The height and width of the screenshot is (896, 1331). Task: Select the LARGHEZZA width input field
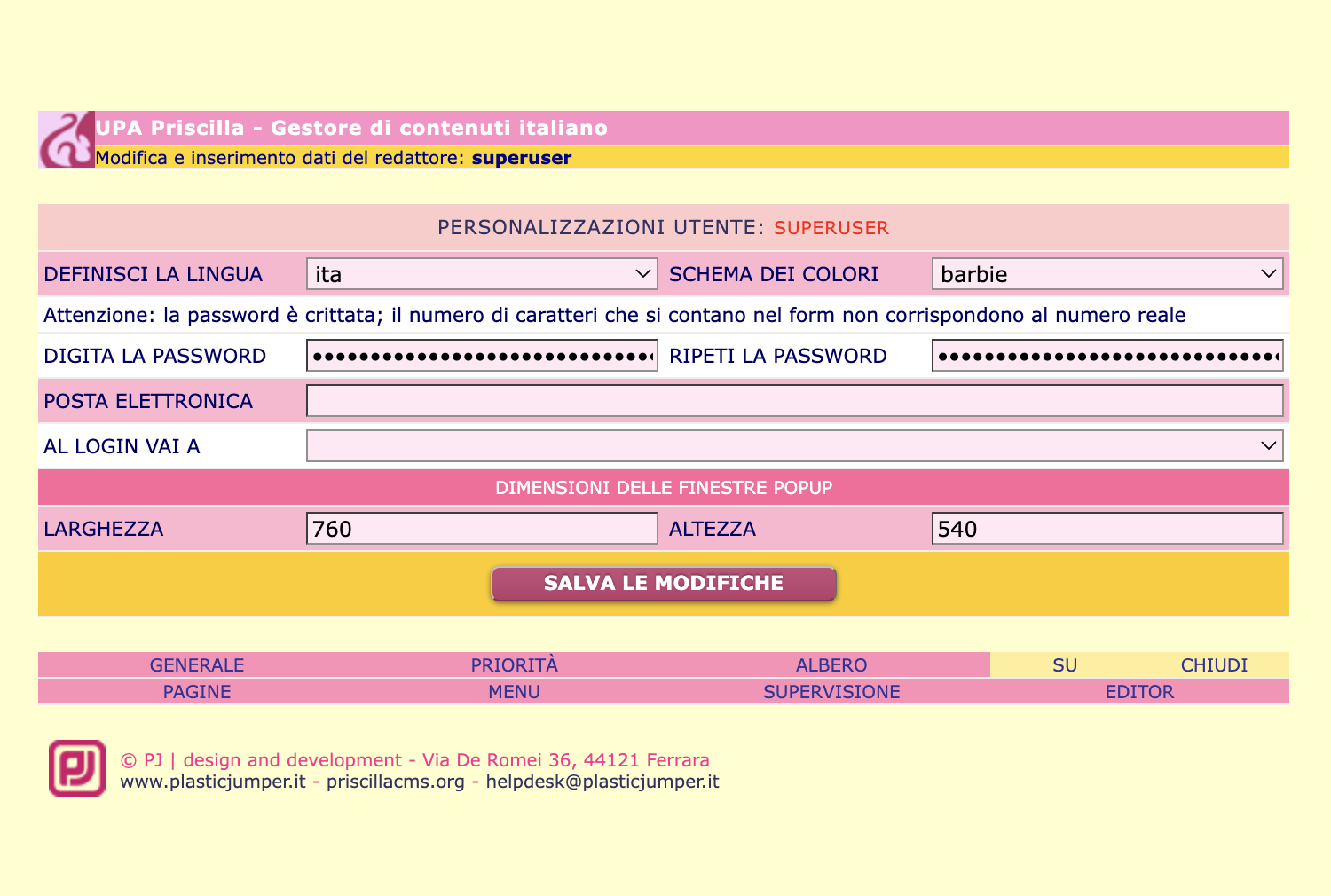point(482,529)
